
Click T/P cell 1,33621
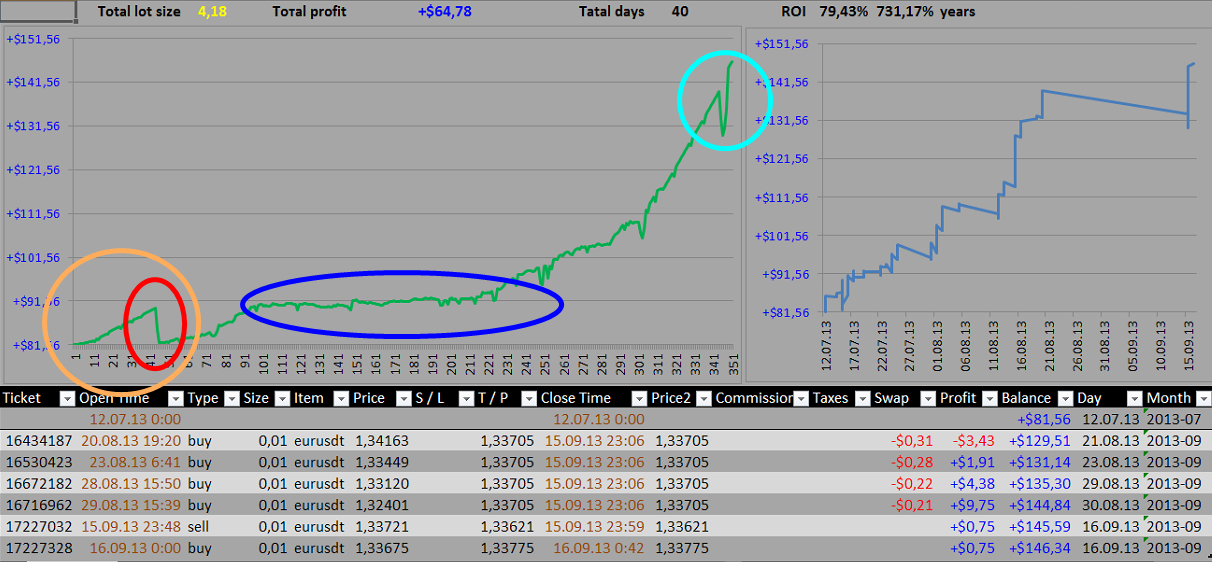(507, 527)
